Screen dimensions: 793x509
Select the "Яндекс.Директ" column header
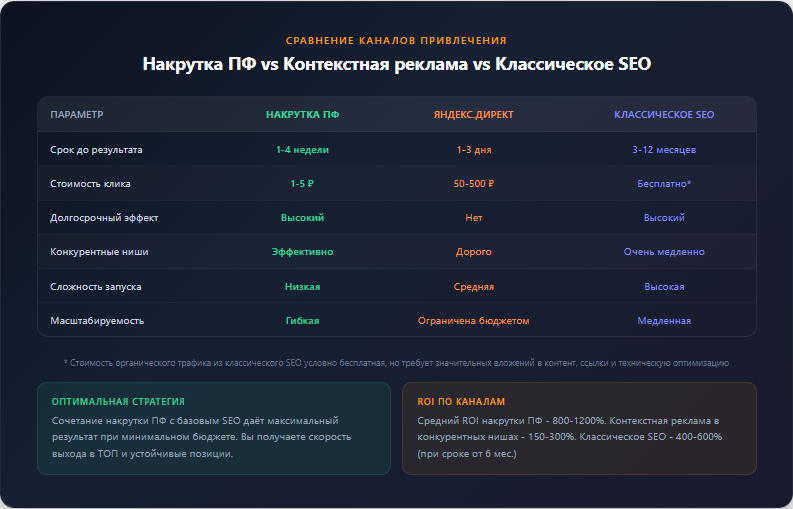tap(473, 115)
